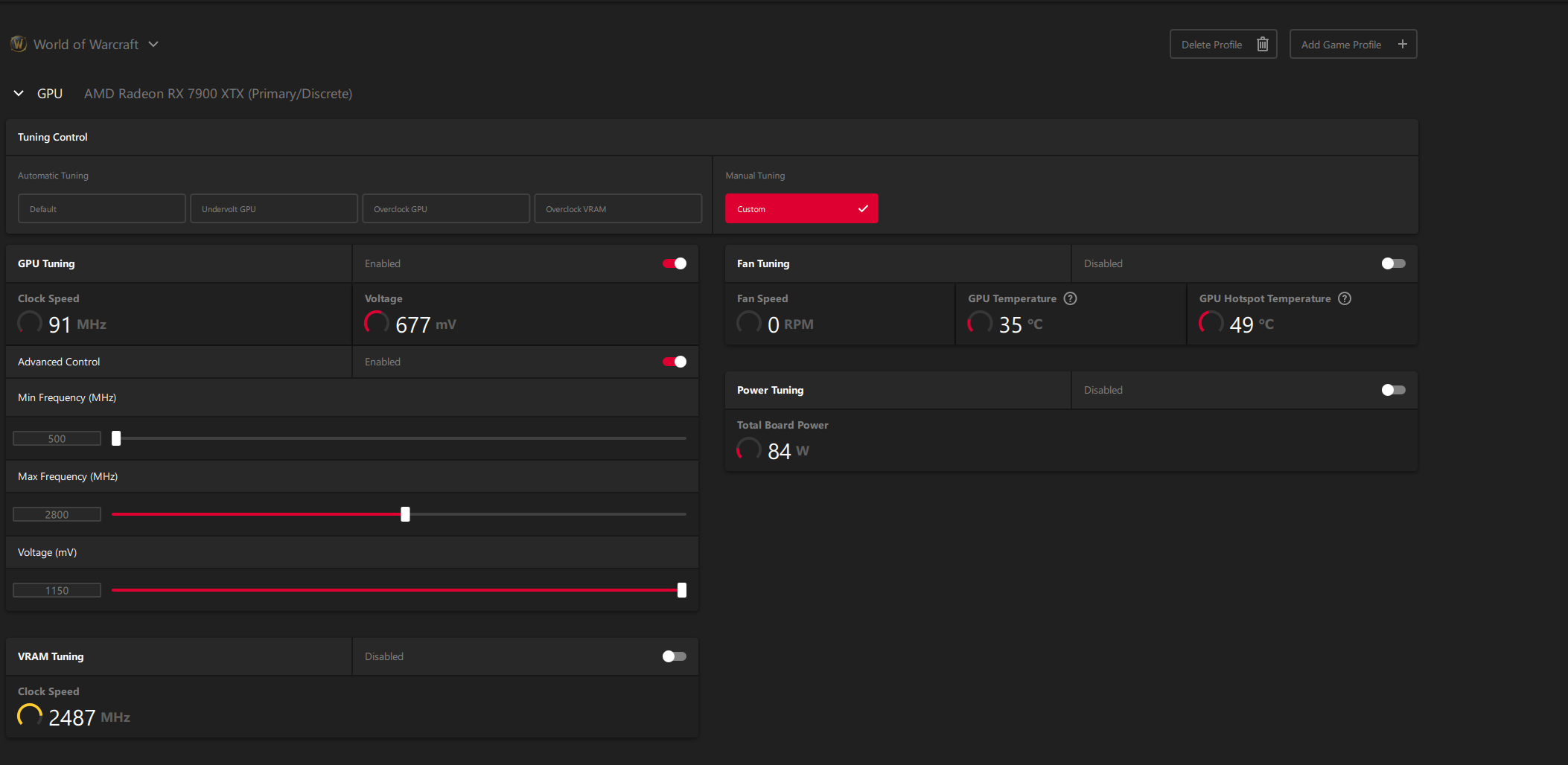Click the '91 MHz' clock speed reading
The image size is (1568, 765).
click(x=77, y=324)
